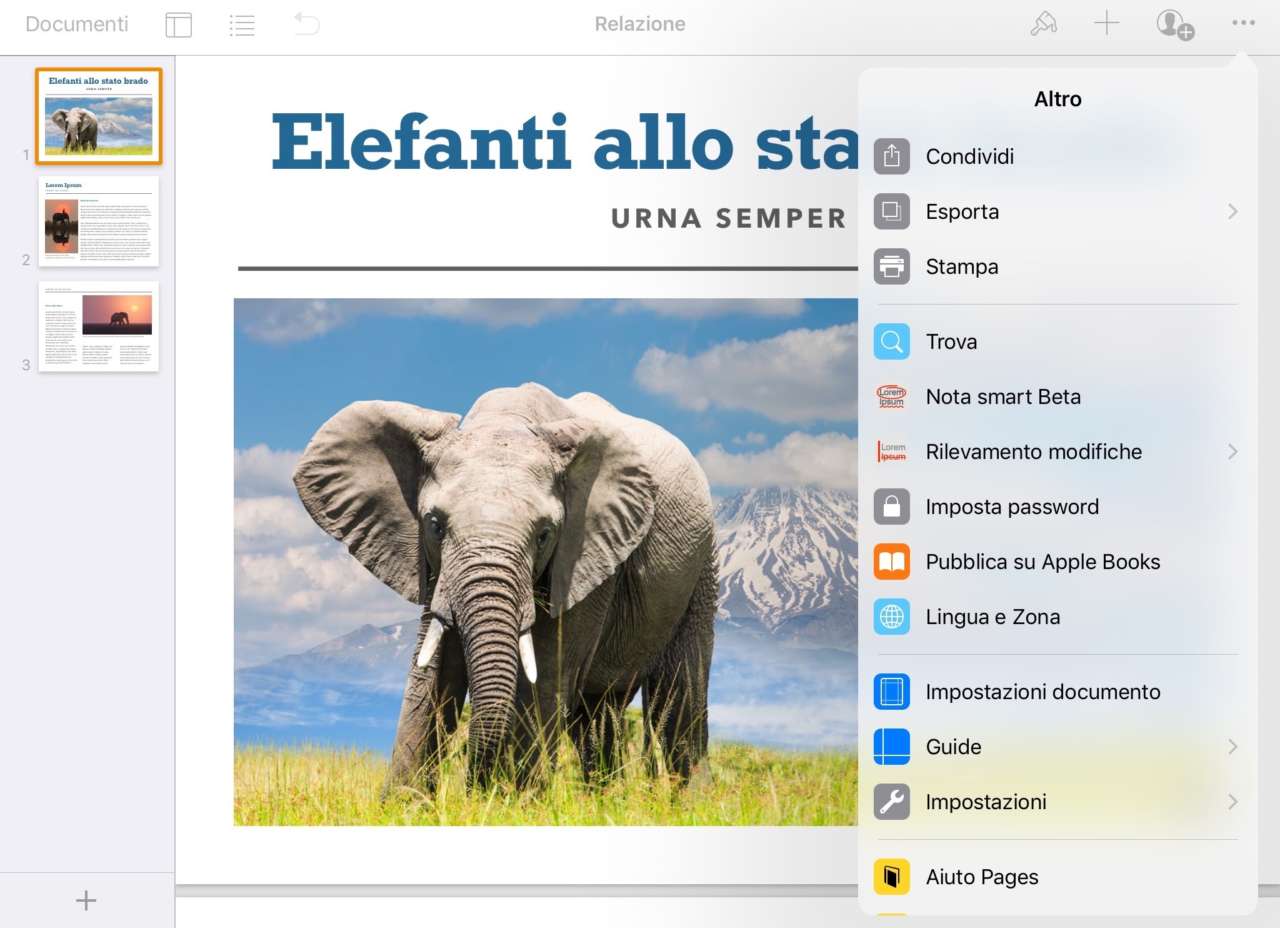The width and height of the screenshot is (1280, 928).
Task: Choose Trova in the menu
Action: click(1058, 342)
